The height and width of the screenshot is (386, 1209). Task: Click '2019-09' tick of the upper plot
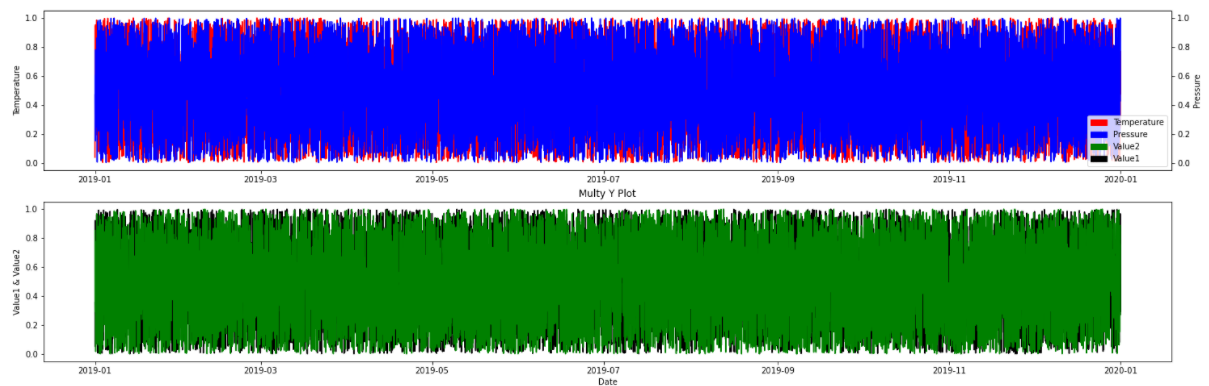(x=777, y=179)
